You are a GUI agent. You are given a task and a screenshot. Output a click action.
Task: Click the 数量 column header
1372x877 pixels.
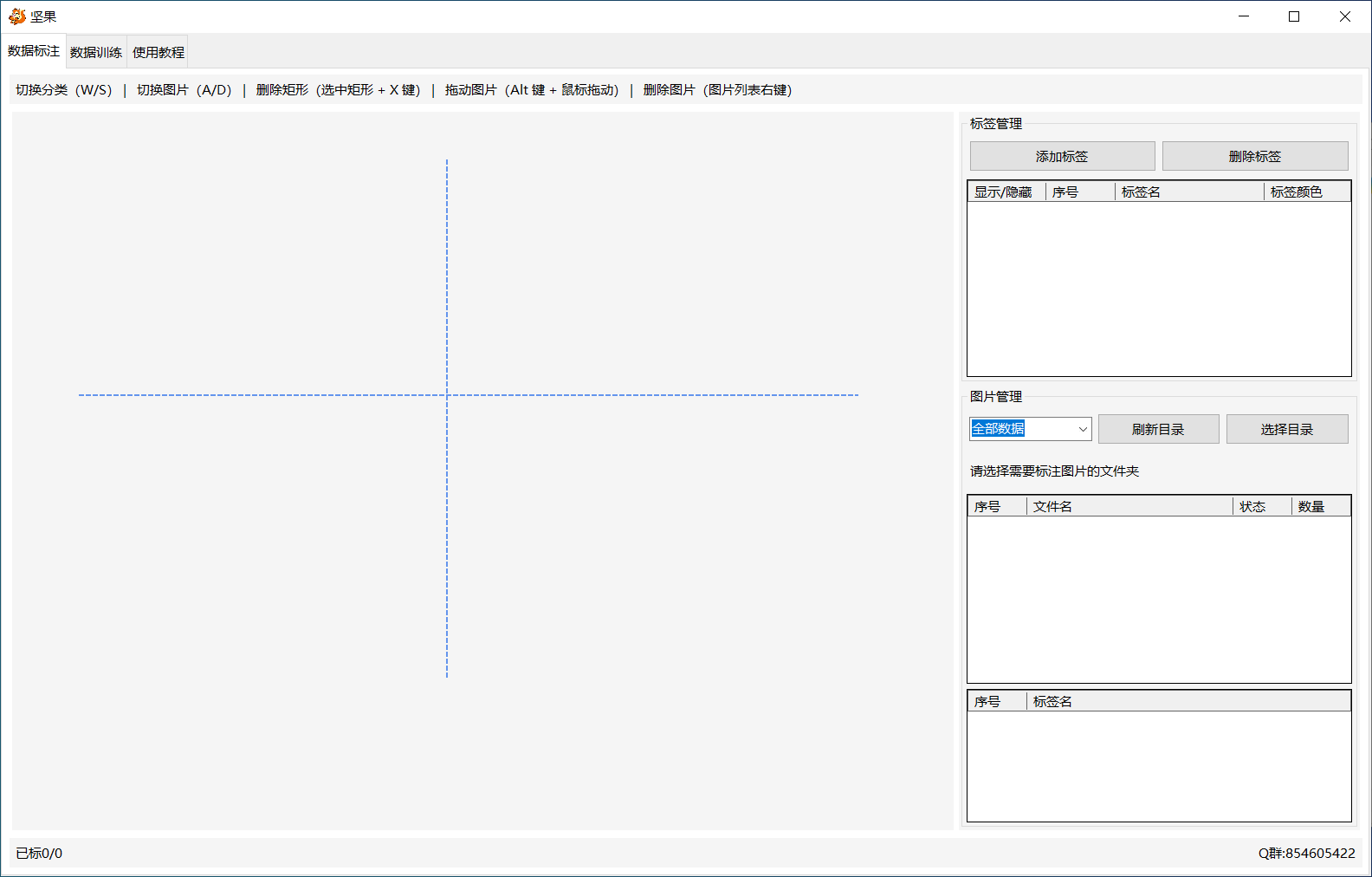[1321, 506]
